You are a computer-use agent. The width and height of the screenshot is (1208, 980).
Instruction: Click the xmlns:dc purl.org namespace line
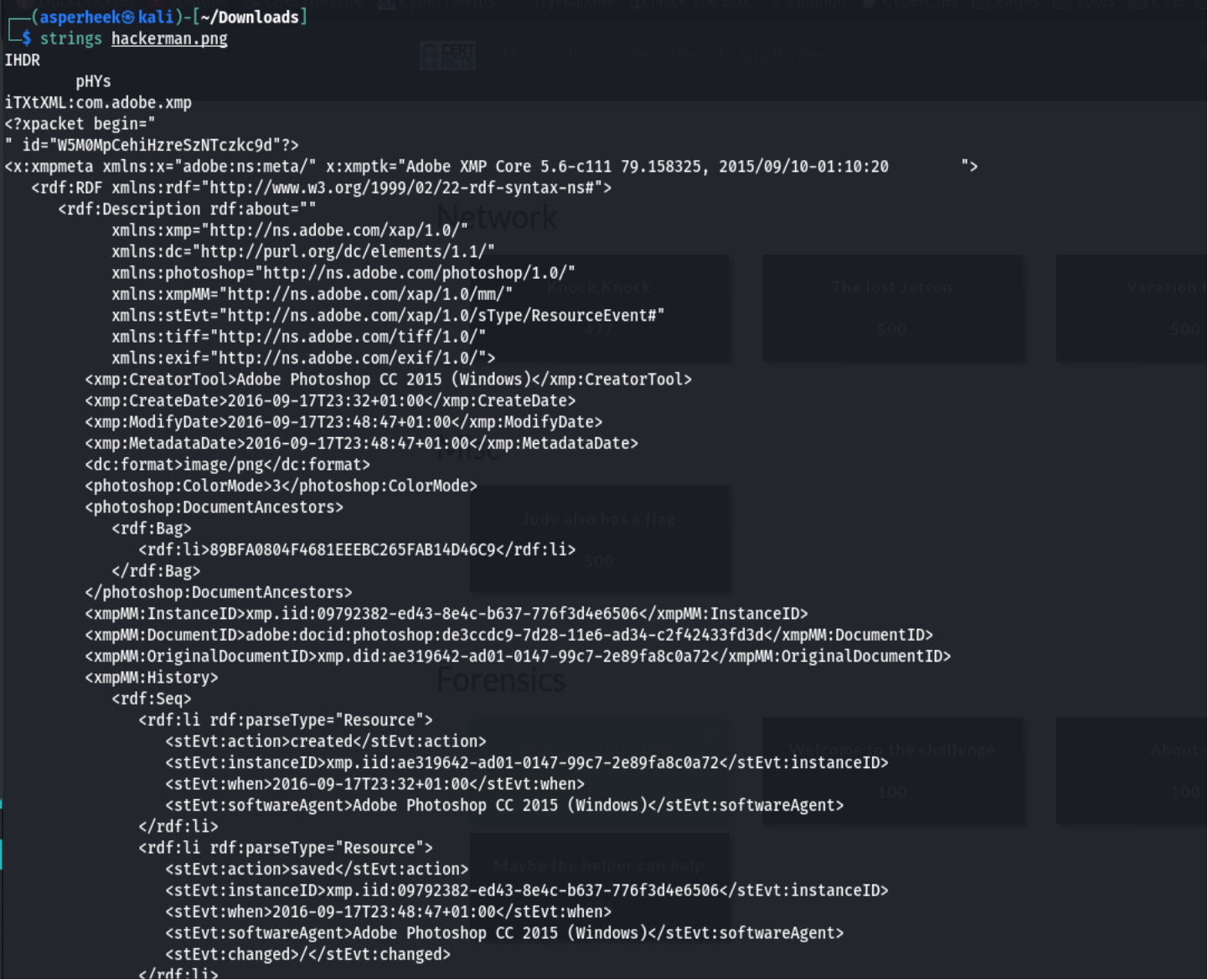(x=303, y=251)
